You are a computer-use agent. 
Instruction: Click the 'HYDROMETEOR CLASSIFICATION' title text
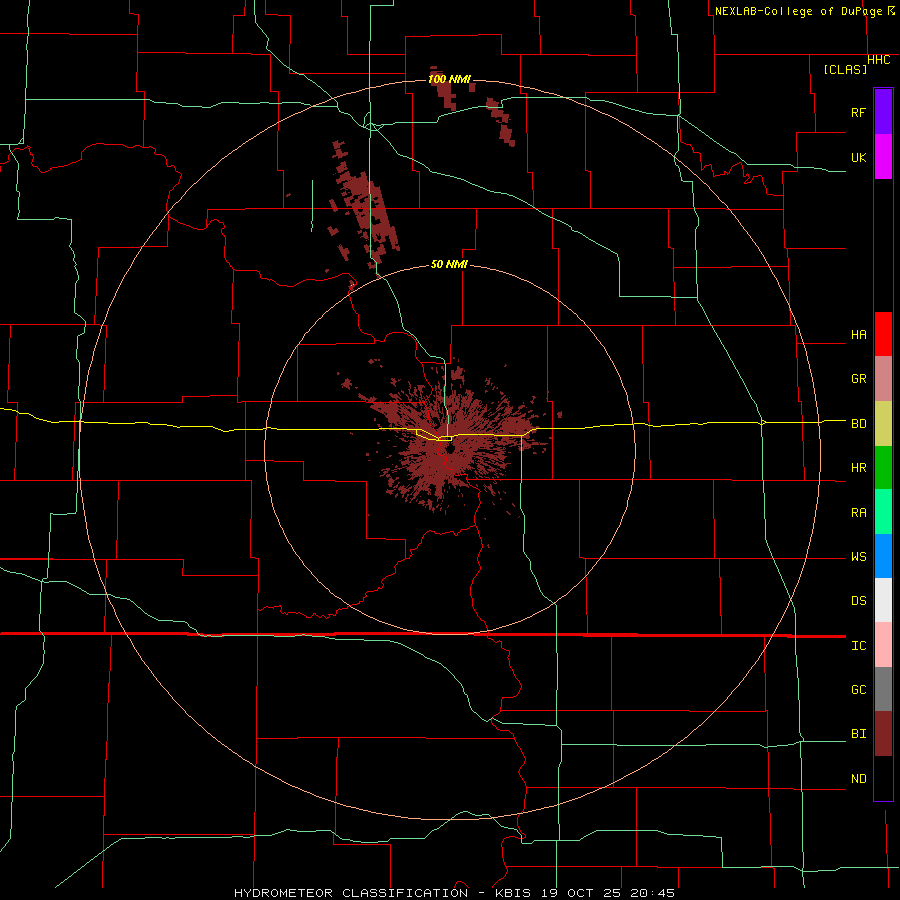[351, 893]
